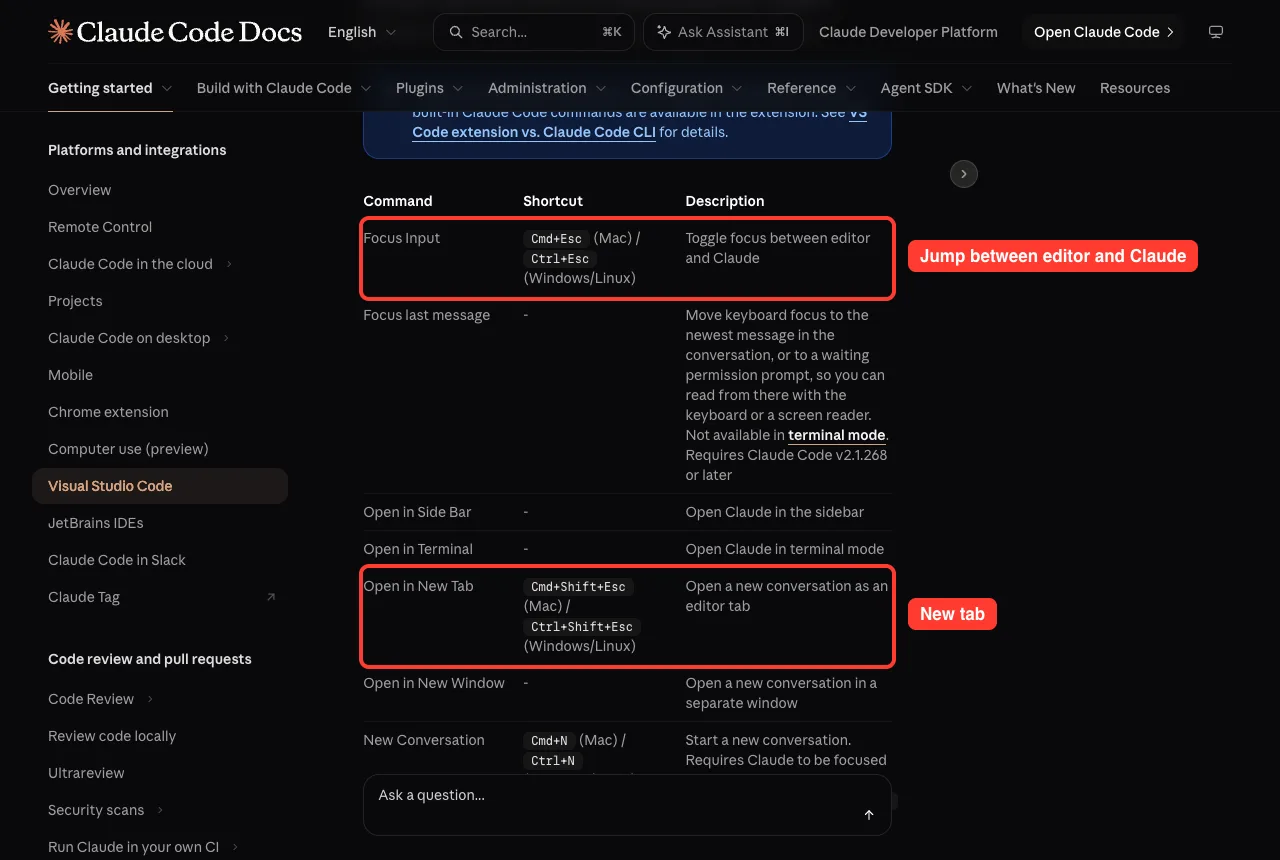
Task: Open Claude Code in Slack page
Action: tap(117, 560)
